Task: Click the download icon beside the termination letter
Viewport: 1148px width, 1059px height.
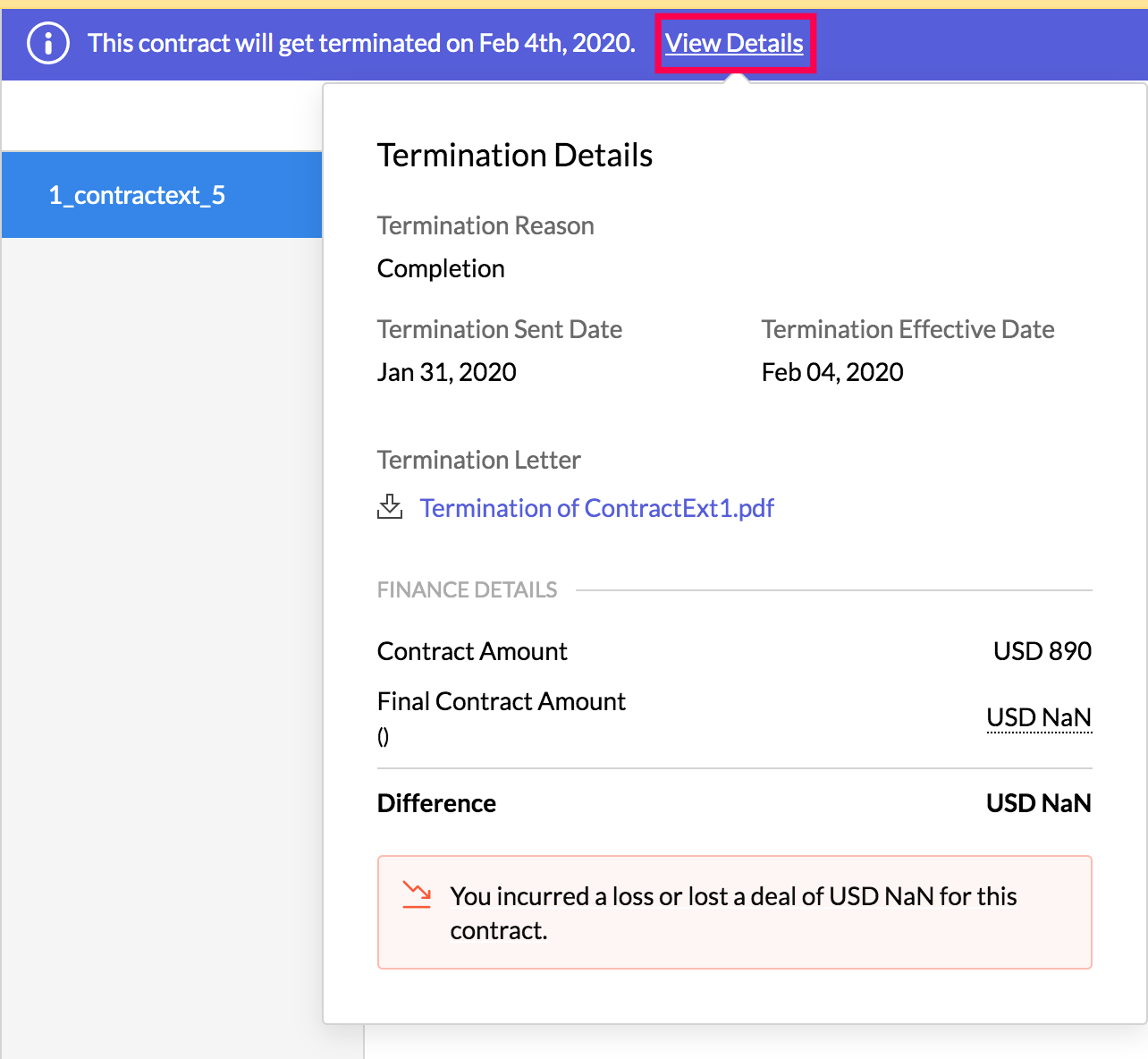Action: pyautogui.click(x=390, y=507)
